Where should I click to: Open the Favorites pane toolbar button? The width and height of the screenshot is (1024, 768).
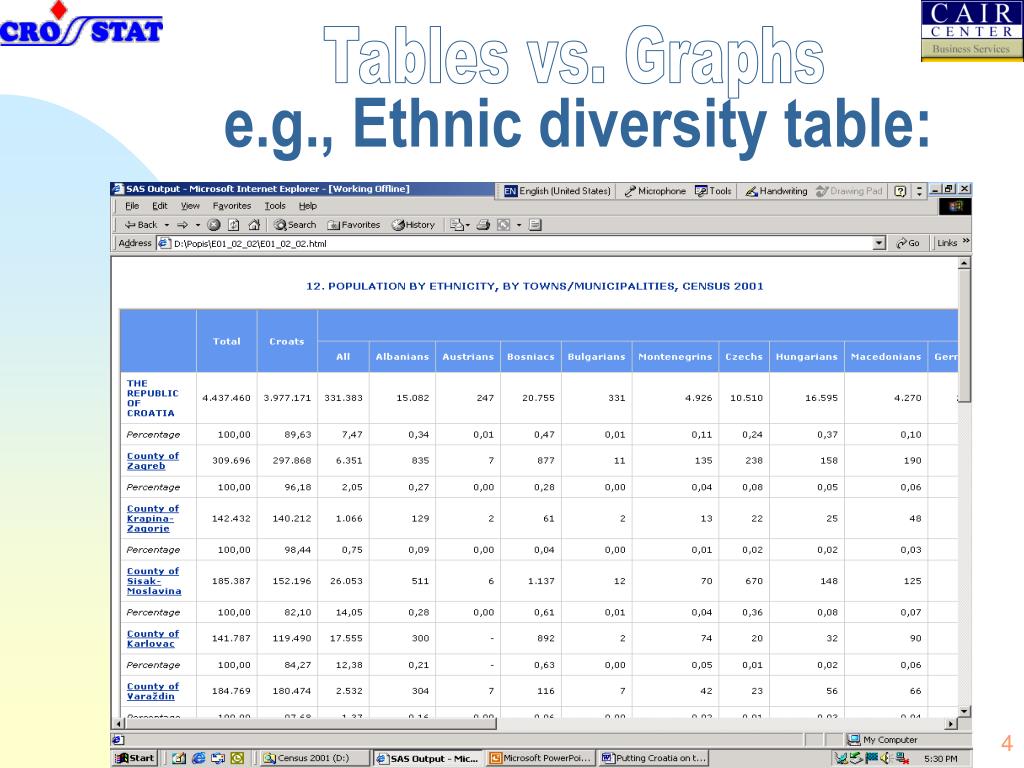[x=353, y=225]
